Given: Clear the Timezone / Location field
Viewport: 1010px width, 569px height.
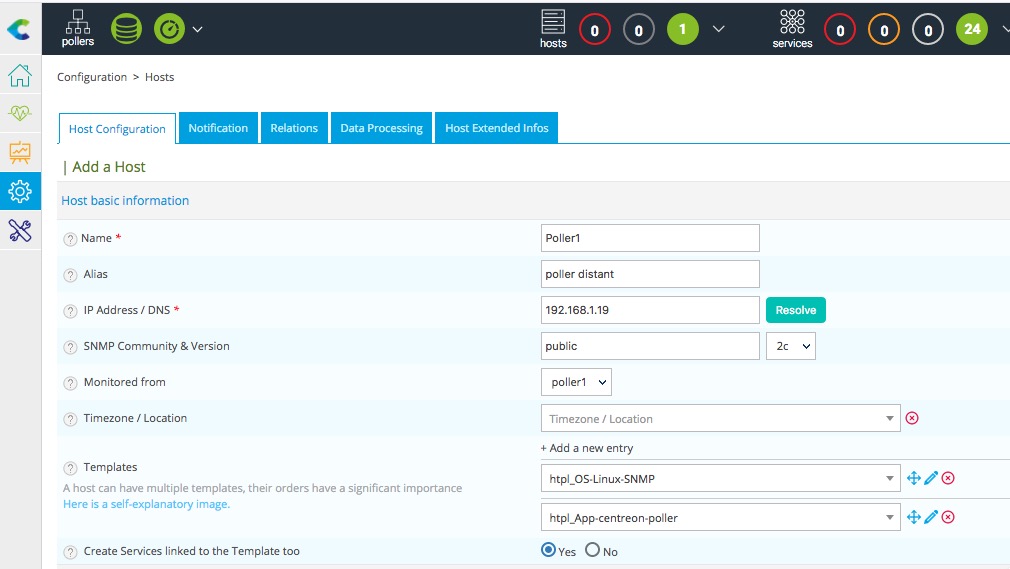Looking at the screenshot, I should click(x=912, y=418).
